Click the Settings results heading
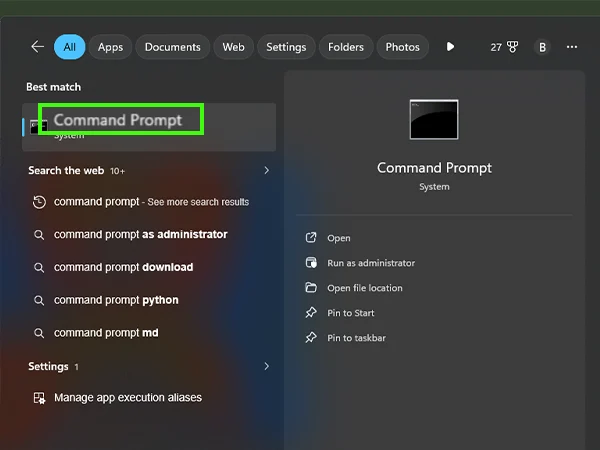The width and height of the screenshot is (600, 450). (x=48, y=367)
